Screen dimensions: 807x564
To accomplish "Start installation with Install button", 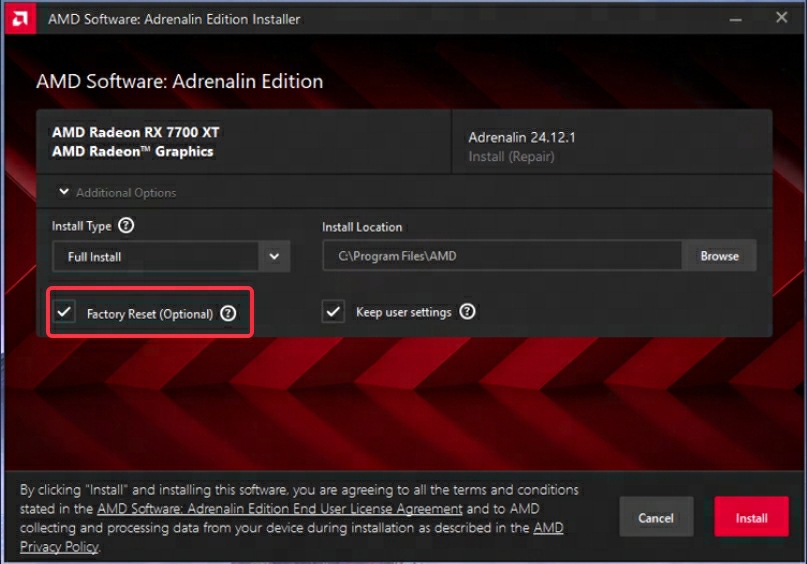I will click(x=751, y=518).
